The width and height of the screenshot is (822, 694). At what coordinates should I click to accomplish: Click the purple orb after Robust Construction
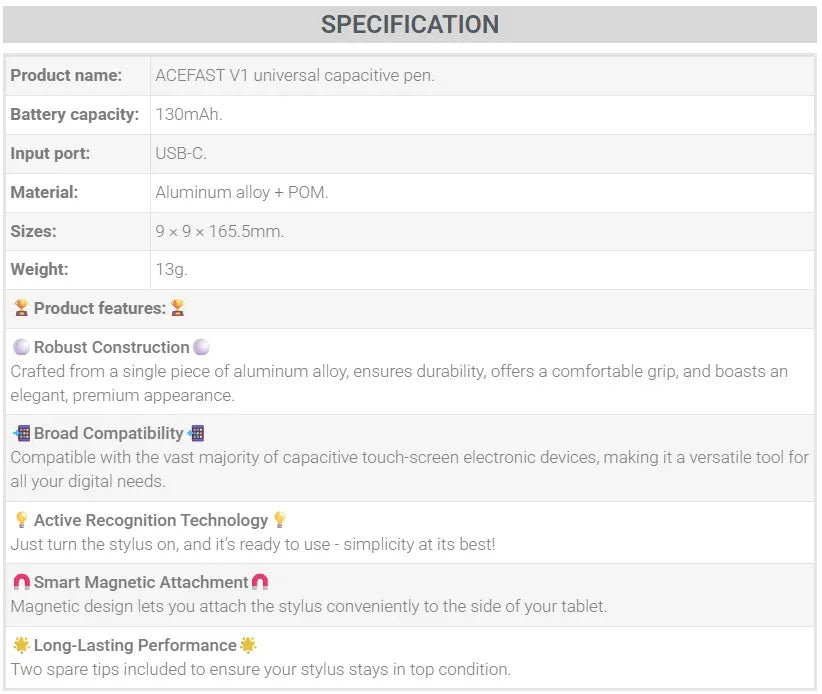tap(201, 347)
